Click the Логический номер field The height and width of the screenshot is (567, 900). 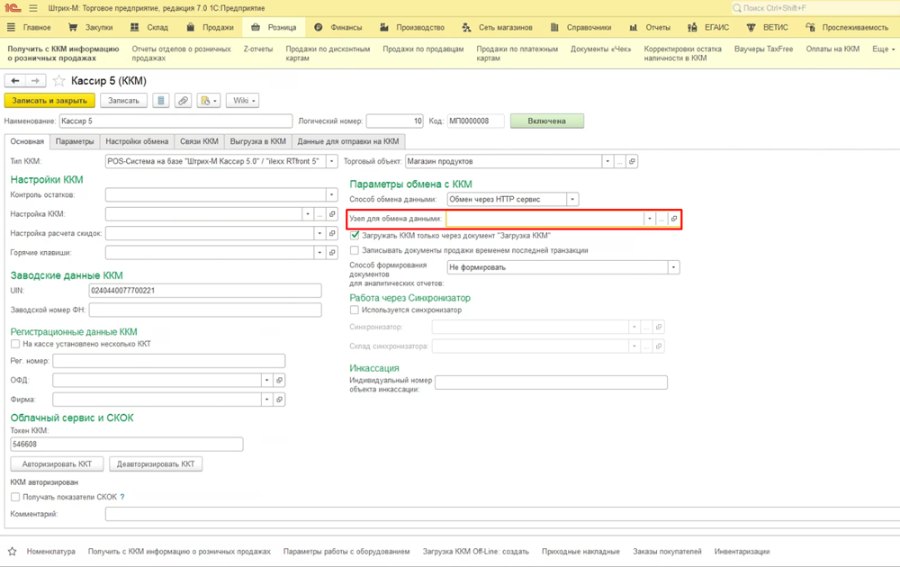[395, 121]
